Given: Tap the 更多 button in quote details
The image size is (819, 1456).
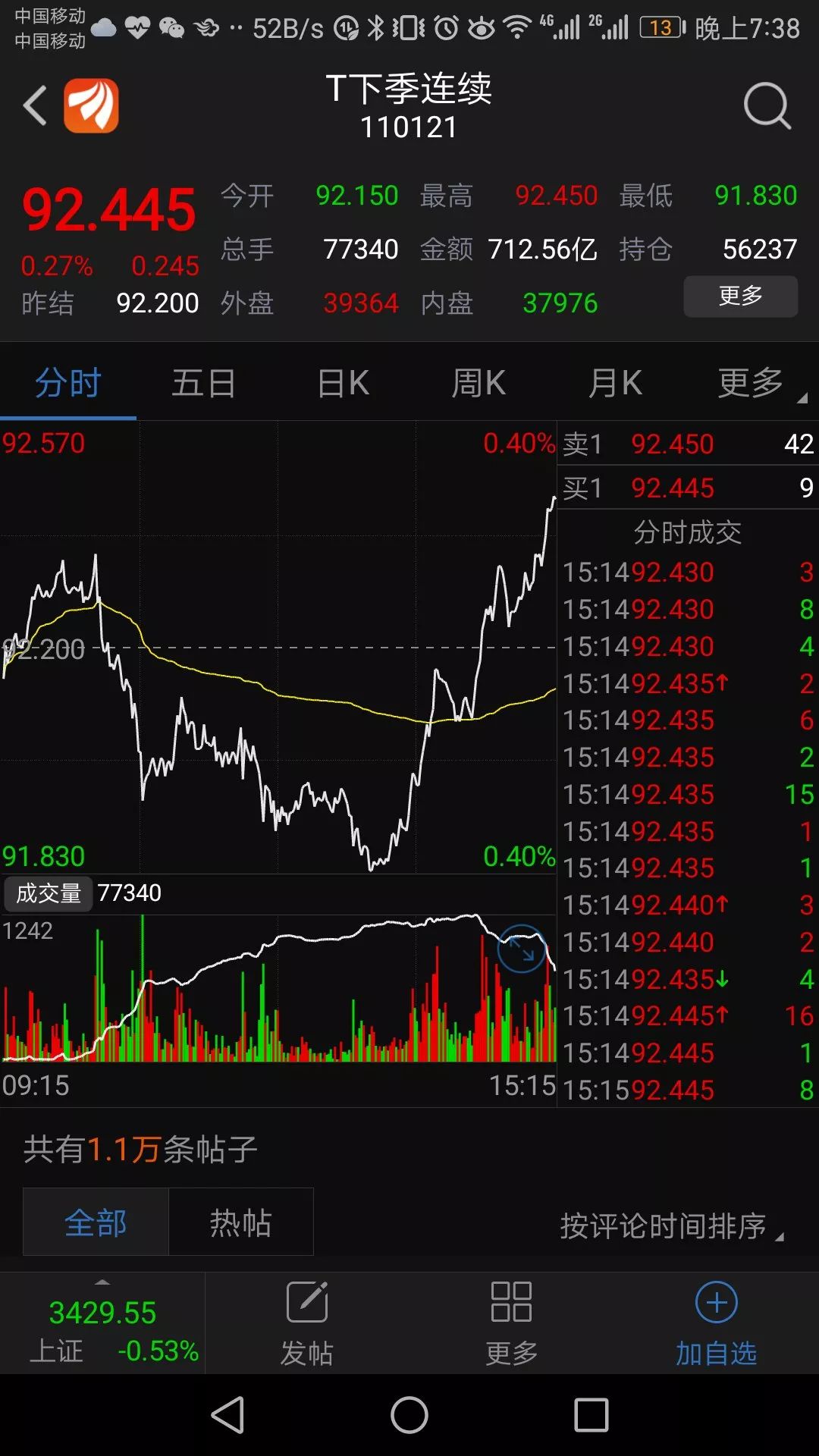Looking at the screenshot, I should pos(741,296).
